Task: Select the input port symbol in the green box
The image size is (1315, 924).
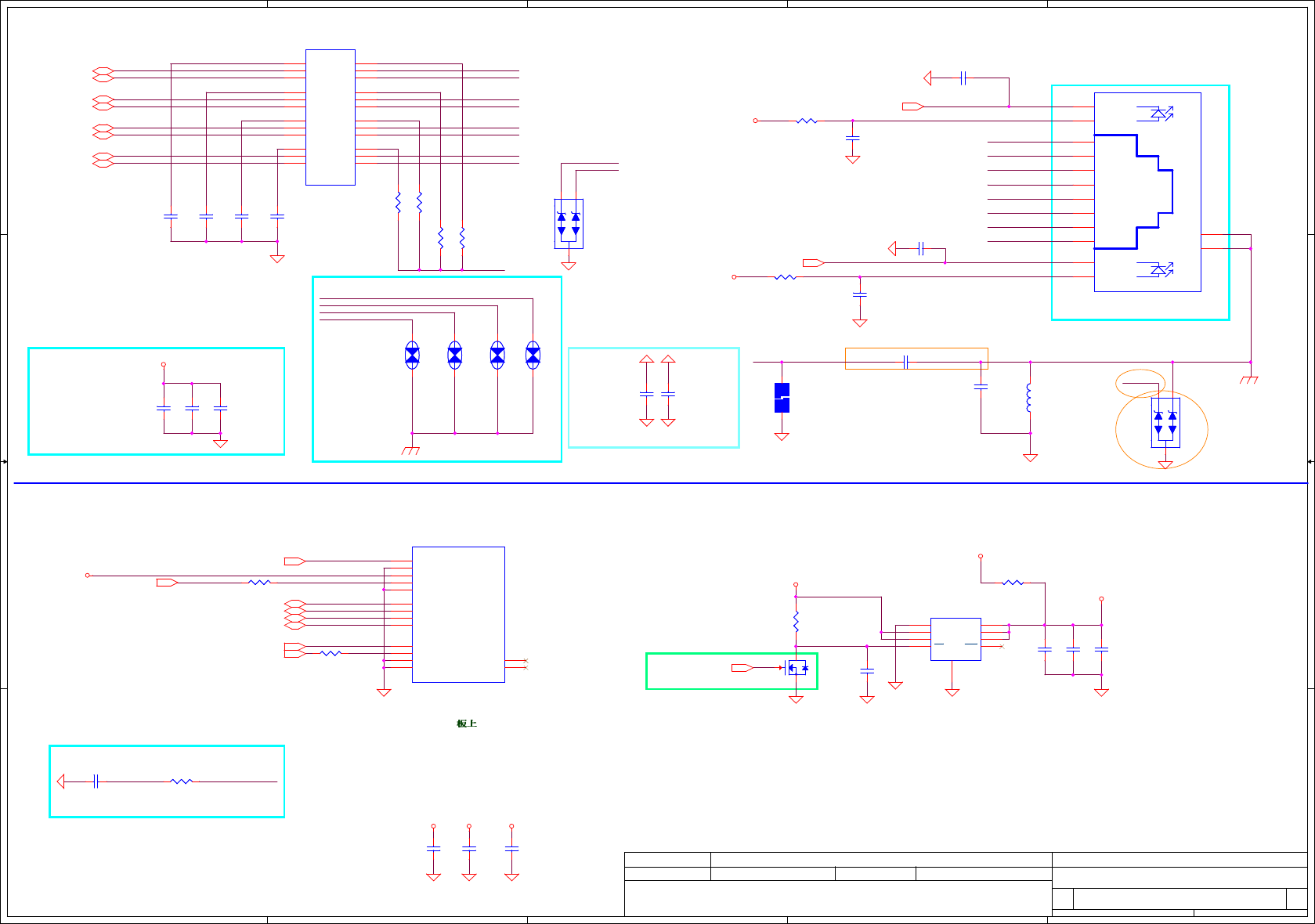Action: click(x=742, y=668)
